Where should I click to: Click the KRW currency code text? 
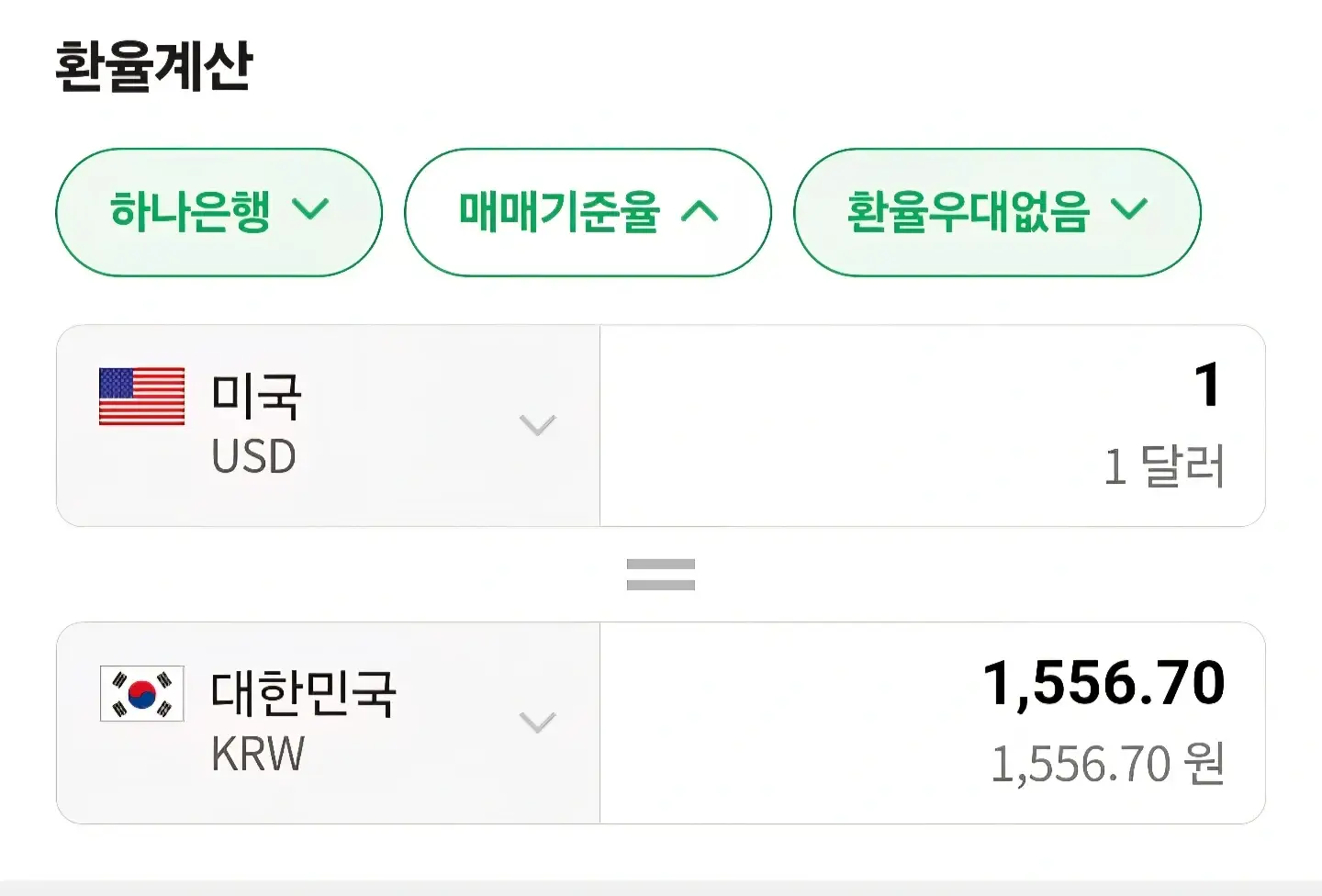[258, 754]
